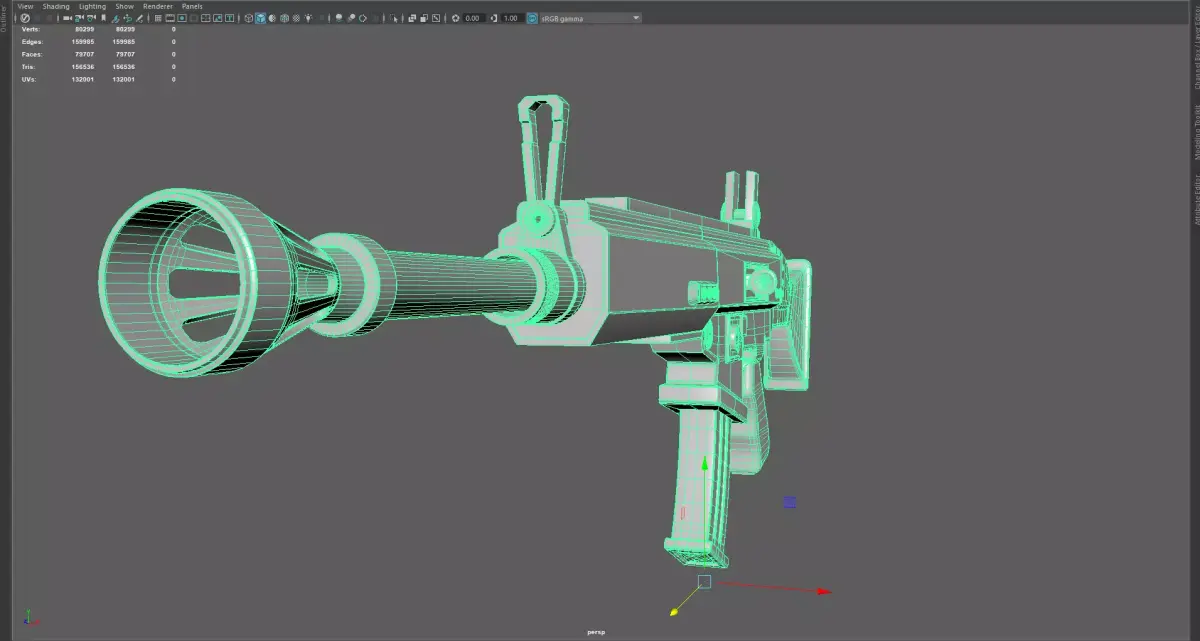Toggle the motion blur icon
The height and width of the screenshot is (641, 1200).
coord(351,18)
